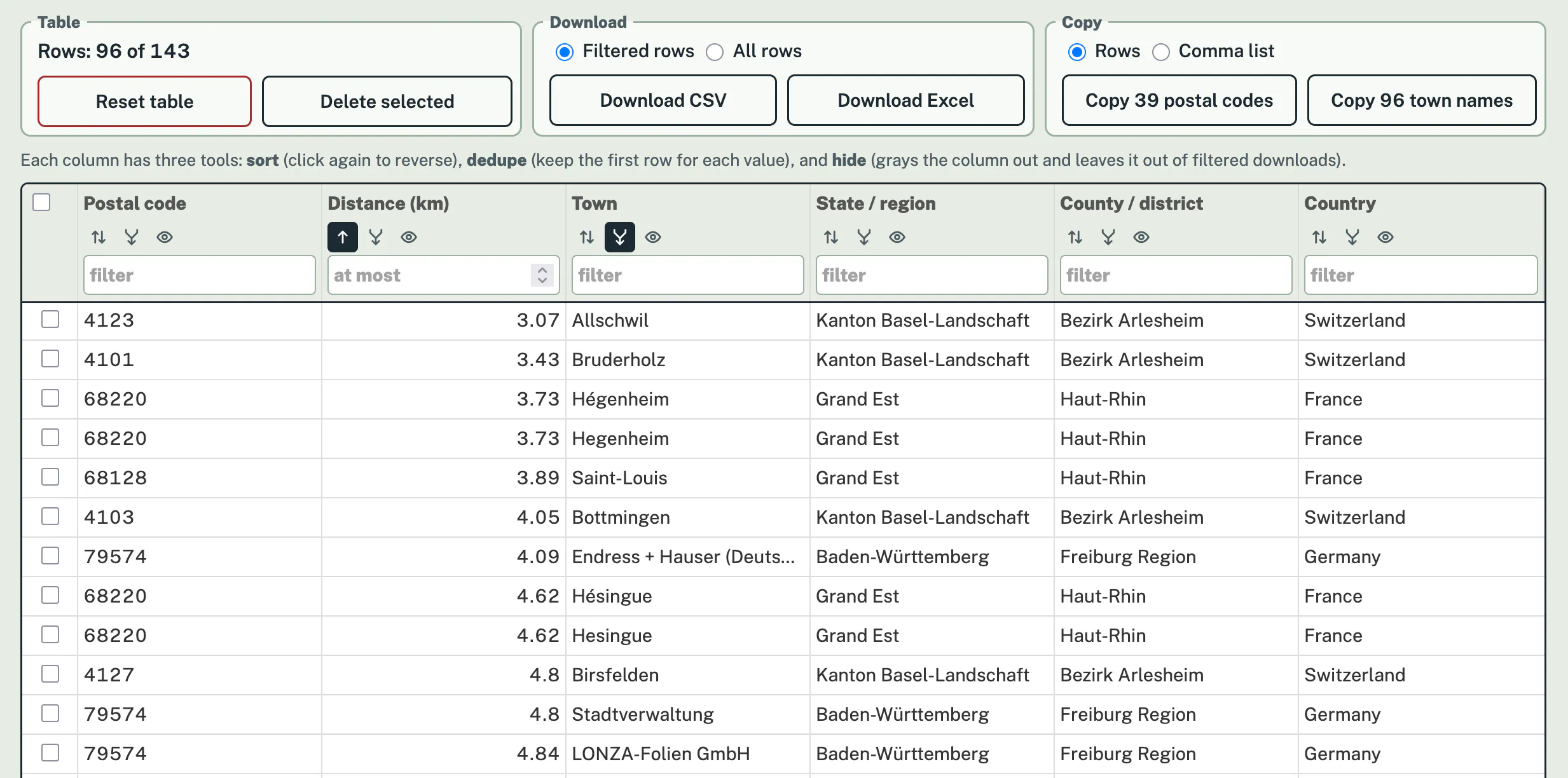Hide the County / district column
Screen dimensions: 1568x778
click(x=1141, y=237)
